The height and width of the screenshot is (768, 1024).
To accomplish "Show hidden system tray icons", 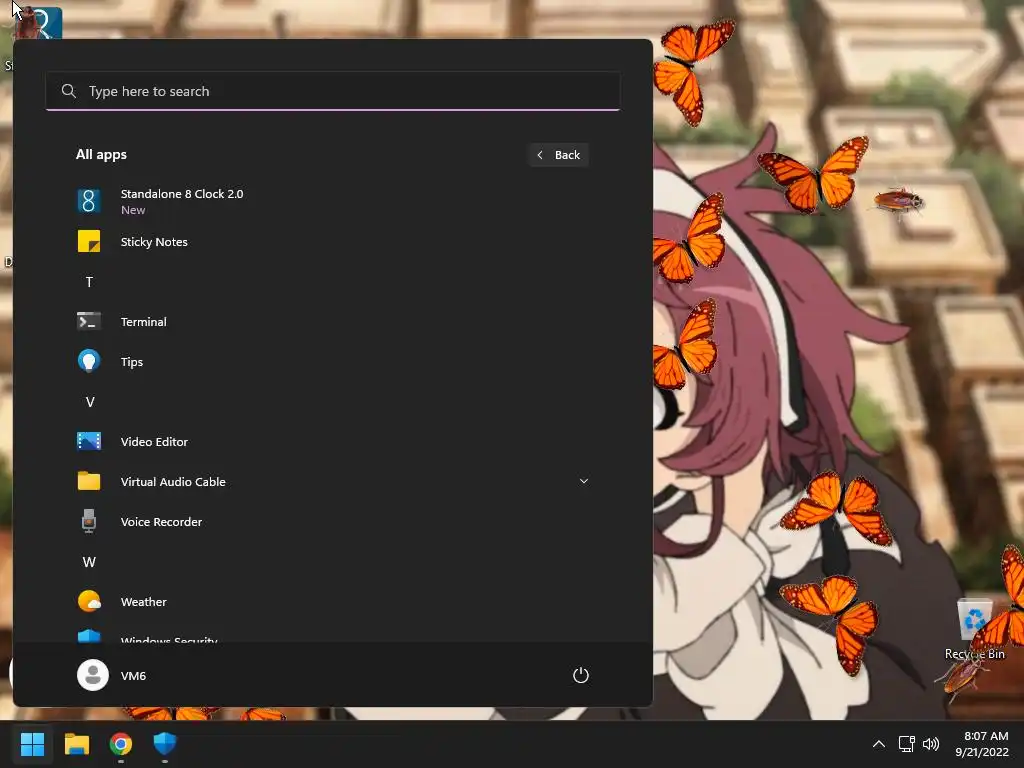I will [x=879, y=744].
